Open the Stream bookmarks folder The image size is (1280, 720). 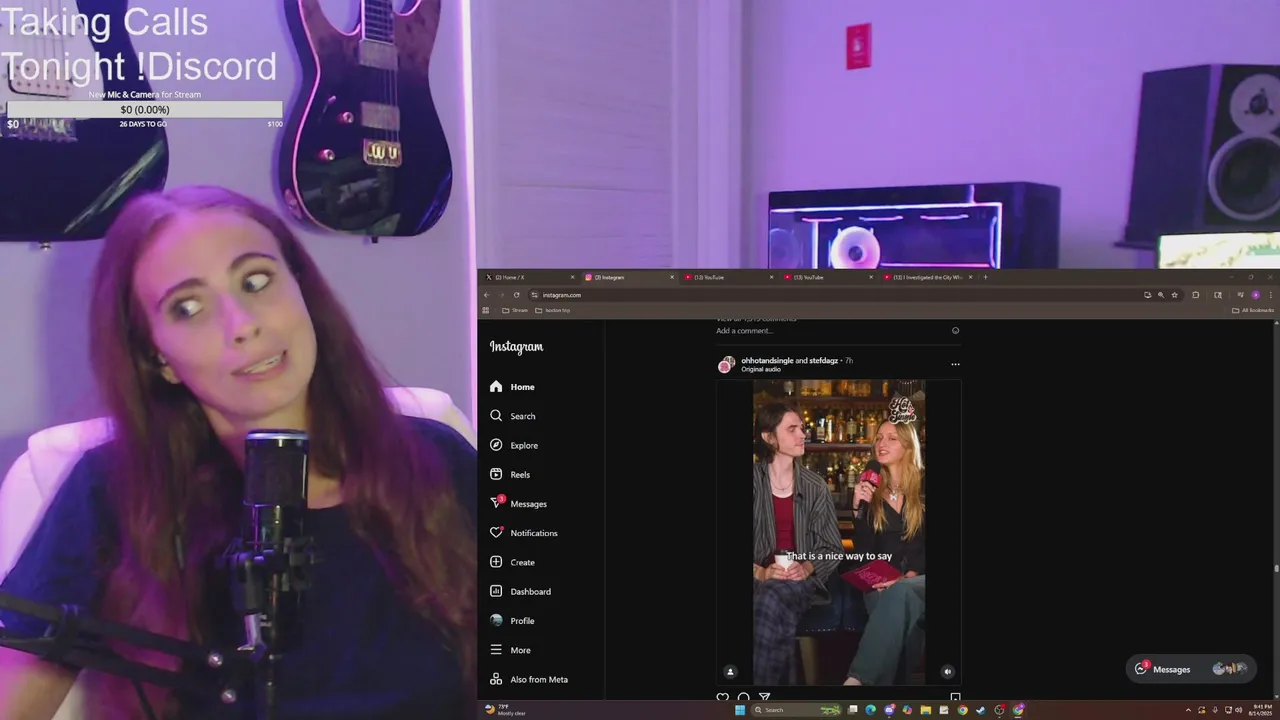point(515,310)
